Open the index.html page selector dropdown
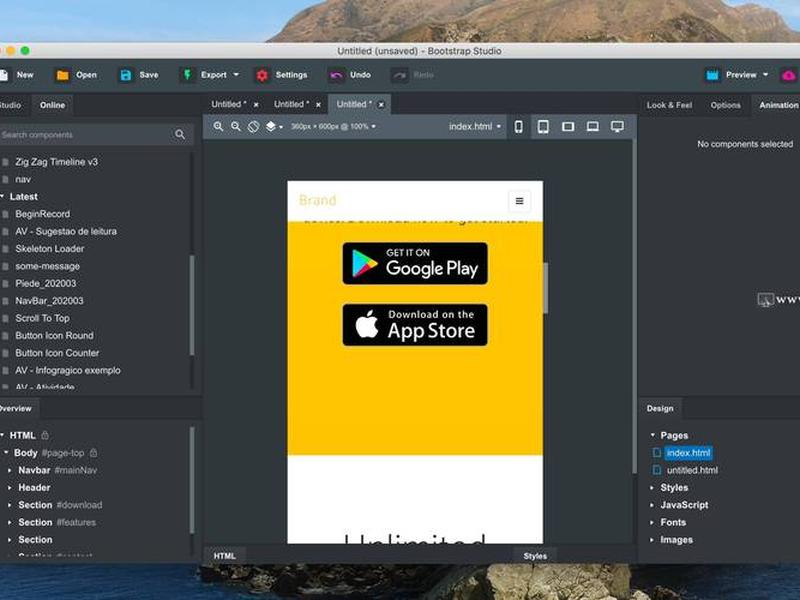The width and height of the screenshot is (800, 600). pyautogui.click(x=474, y=127)
